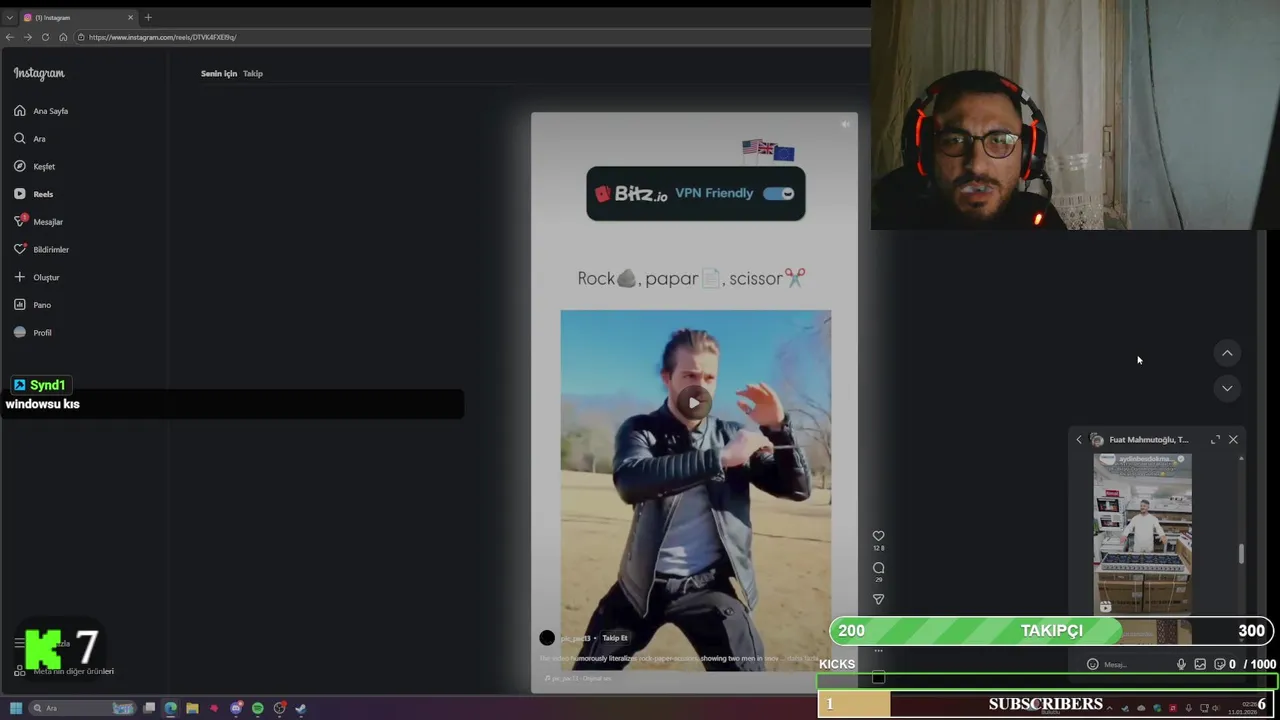Open the shared reel thumbnail in chat

[x=1142, y=533]
